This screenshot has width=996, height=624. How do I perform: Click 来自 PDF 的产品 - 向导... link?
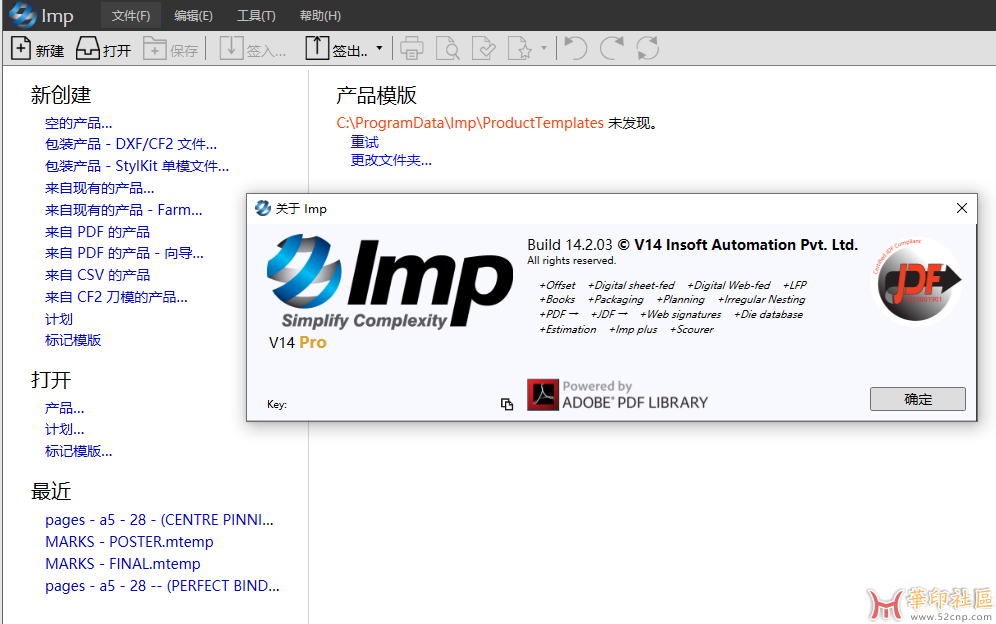coord(124,253)
